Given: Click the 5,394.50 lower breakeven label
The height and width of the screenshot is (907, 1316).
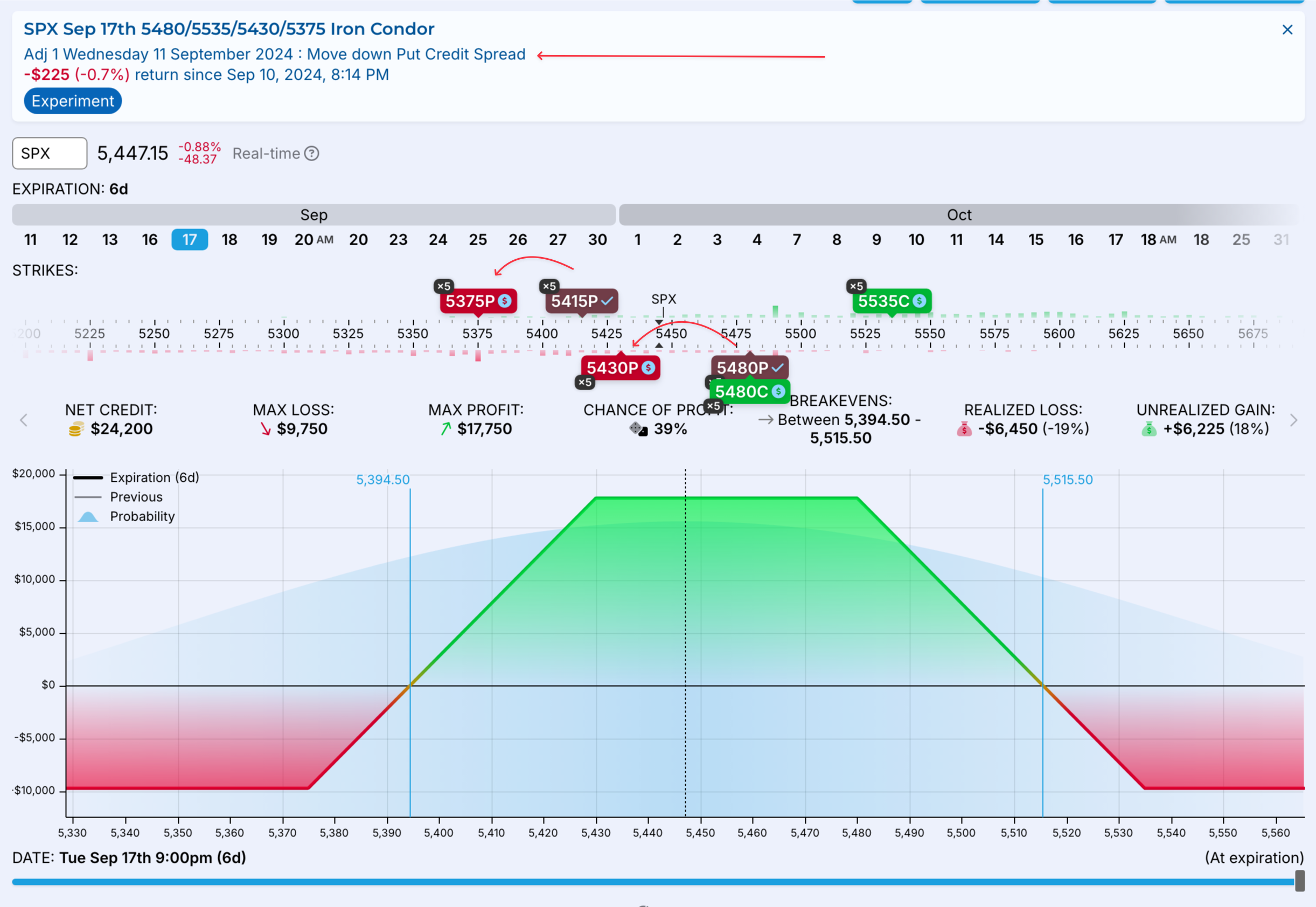Looking at the screenshot, I should (383, 480).
